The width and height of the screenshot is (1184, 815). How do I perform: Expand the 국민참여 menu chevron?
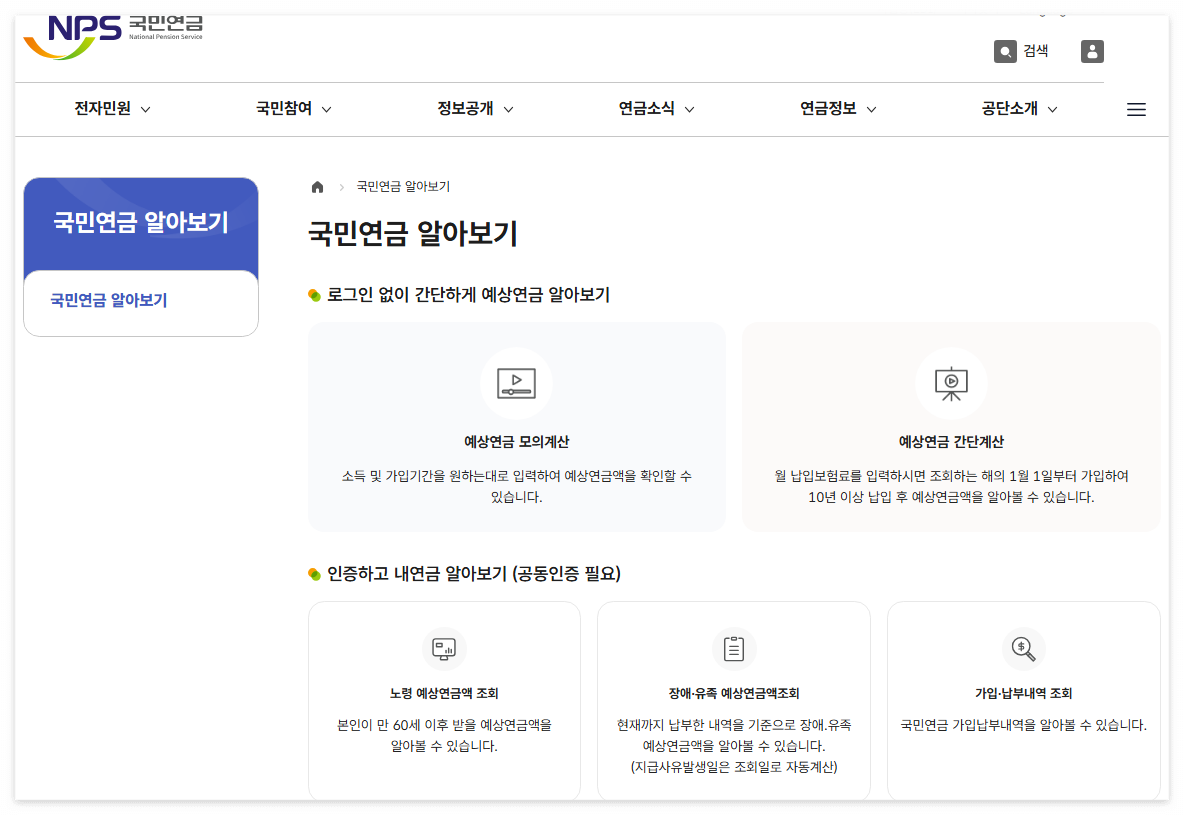coord(327,110)
